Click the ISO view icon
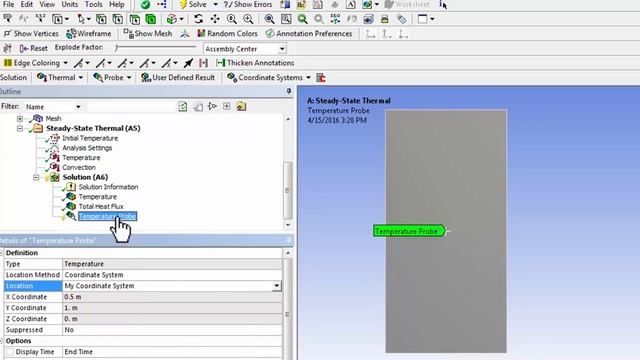Viewport: 640px width, 360px height. (x=335, y=19)
